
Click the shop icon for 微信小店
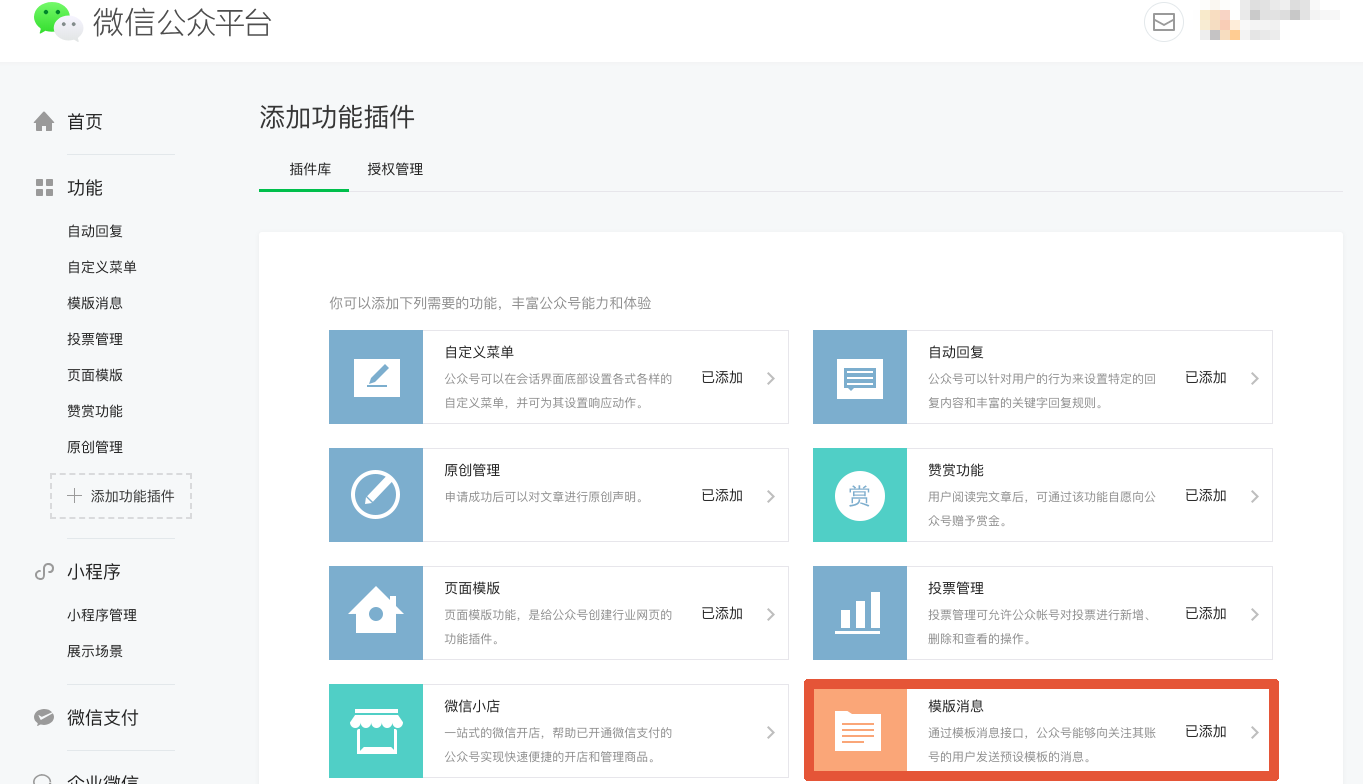pos(376,731)
